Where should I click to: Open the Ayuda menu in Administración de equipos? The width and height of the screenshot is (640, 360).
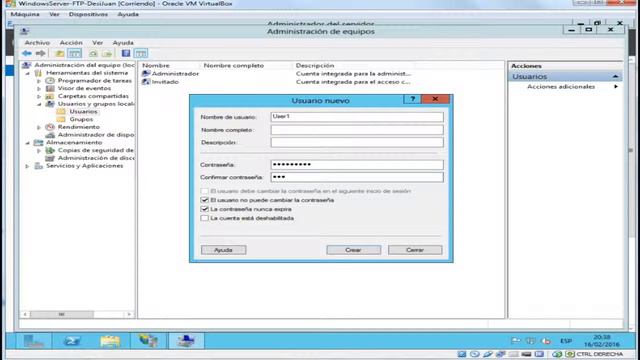[123, 42]
